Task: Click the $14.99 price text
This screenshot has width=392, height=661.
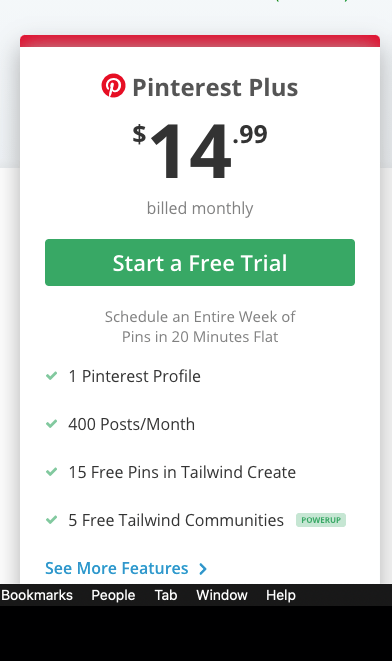Action: [x=200, y=150]
